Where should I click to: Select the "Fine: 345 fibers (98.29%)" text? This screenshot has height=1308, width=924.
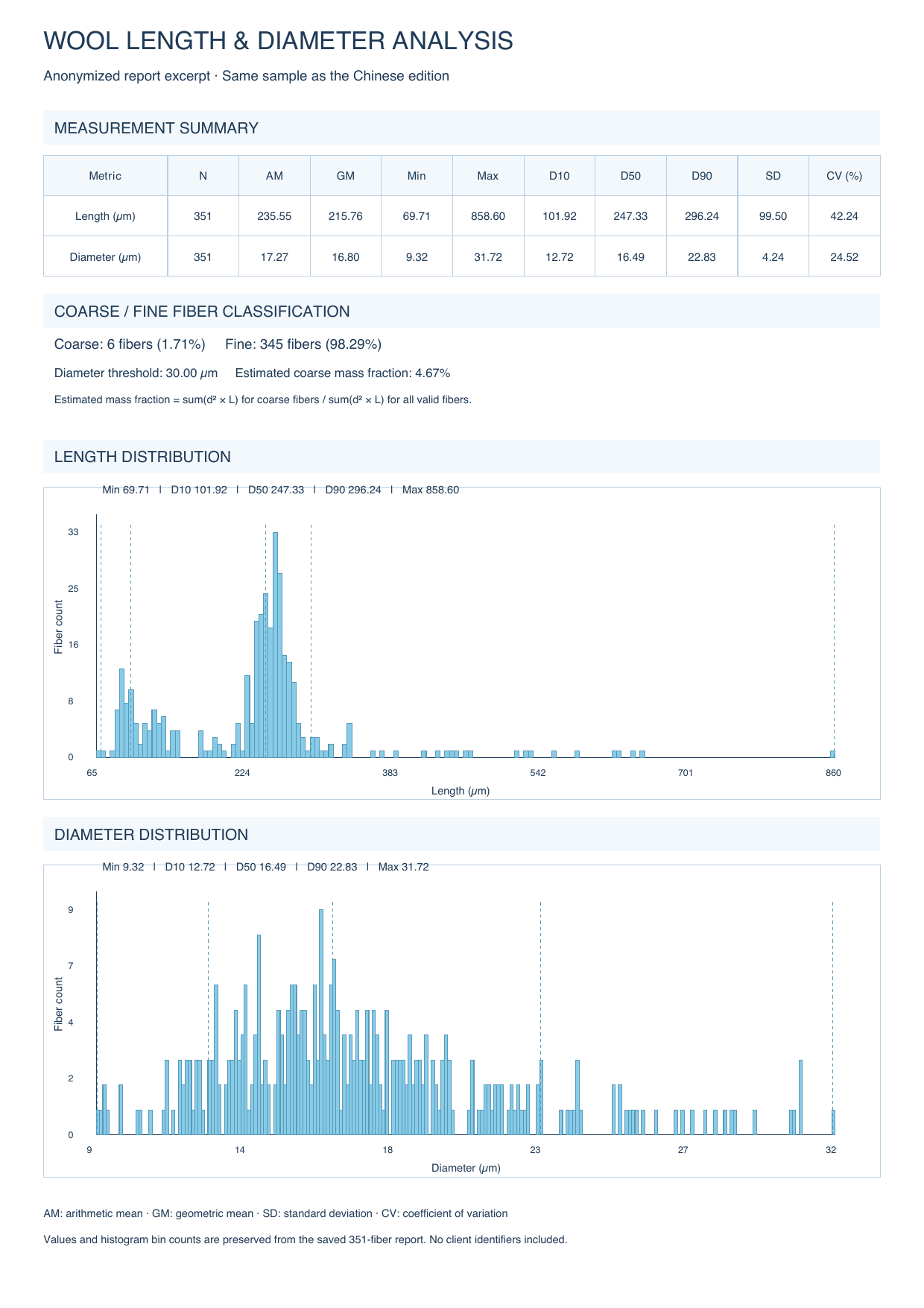303,344
